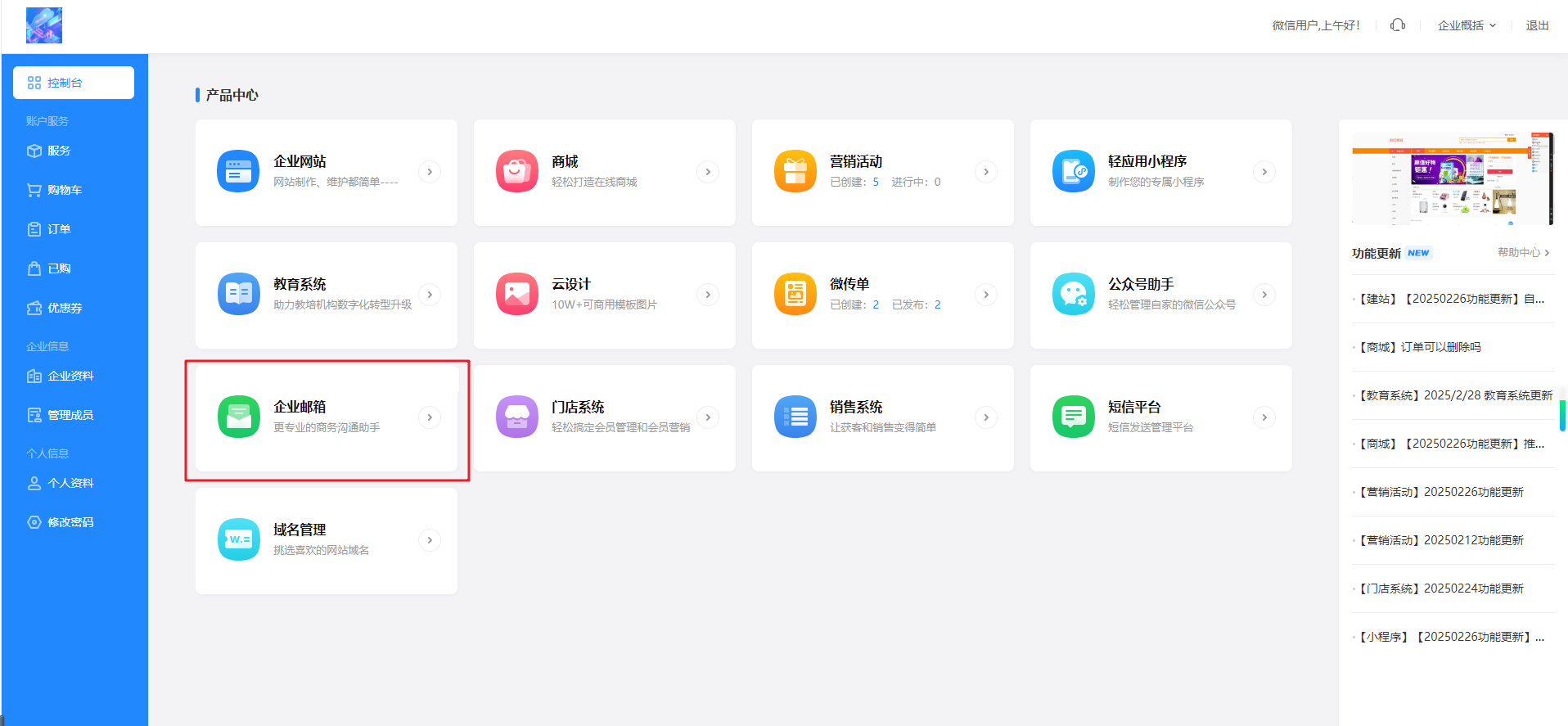Click the 优惠券 coupon icon in sidebar

(34, 308)
